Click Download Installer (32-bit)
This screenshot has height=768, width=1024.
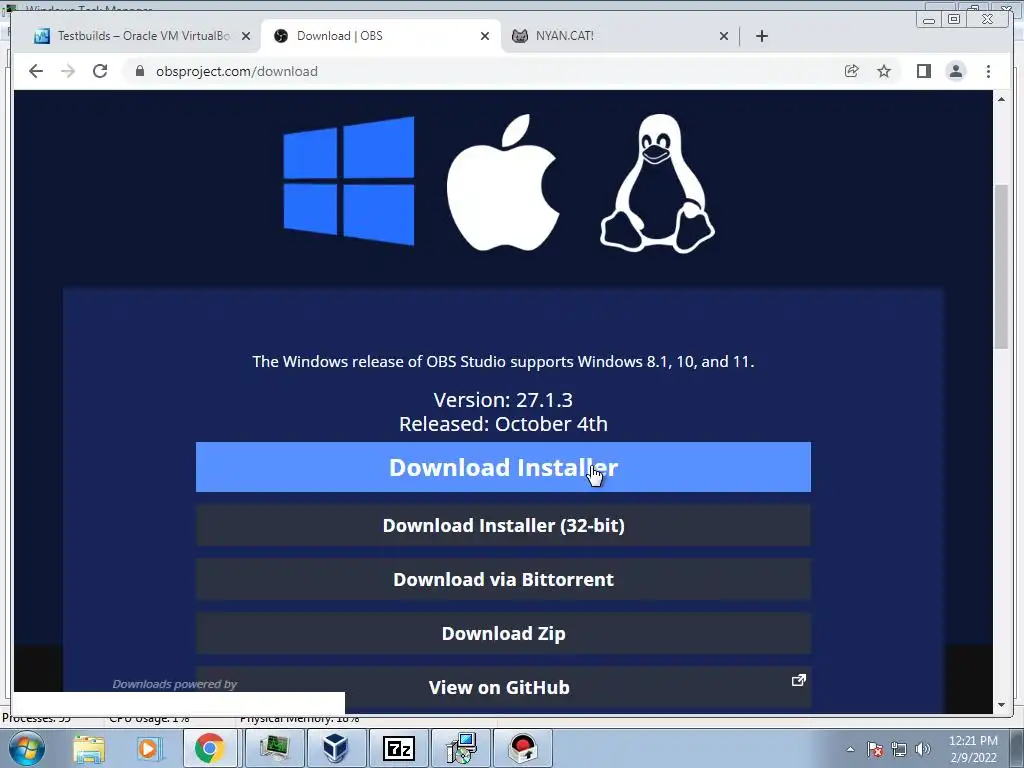click(x=503, y=525)
